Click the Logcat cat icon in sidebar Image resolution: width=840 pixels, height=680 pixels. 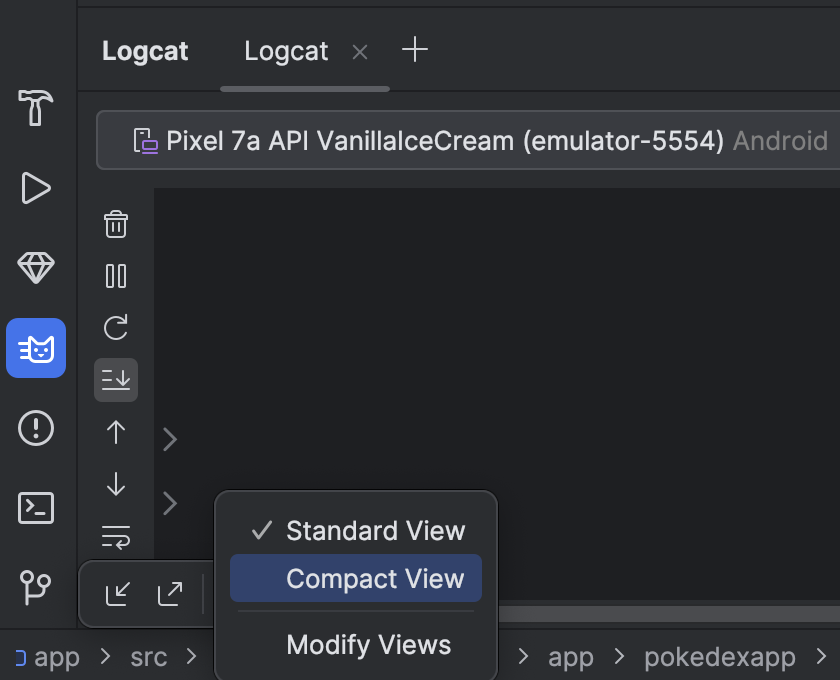(36, 348)
